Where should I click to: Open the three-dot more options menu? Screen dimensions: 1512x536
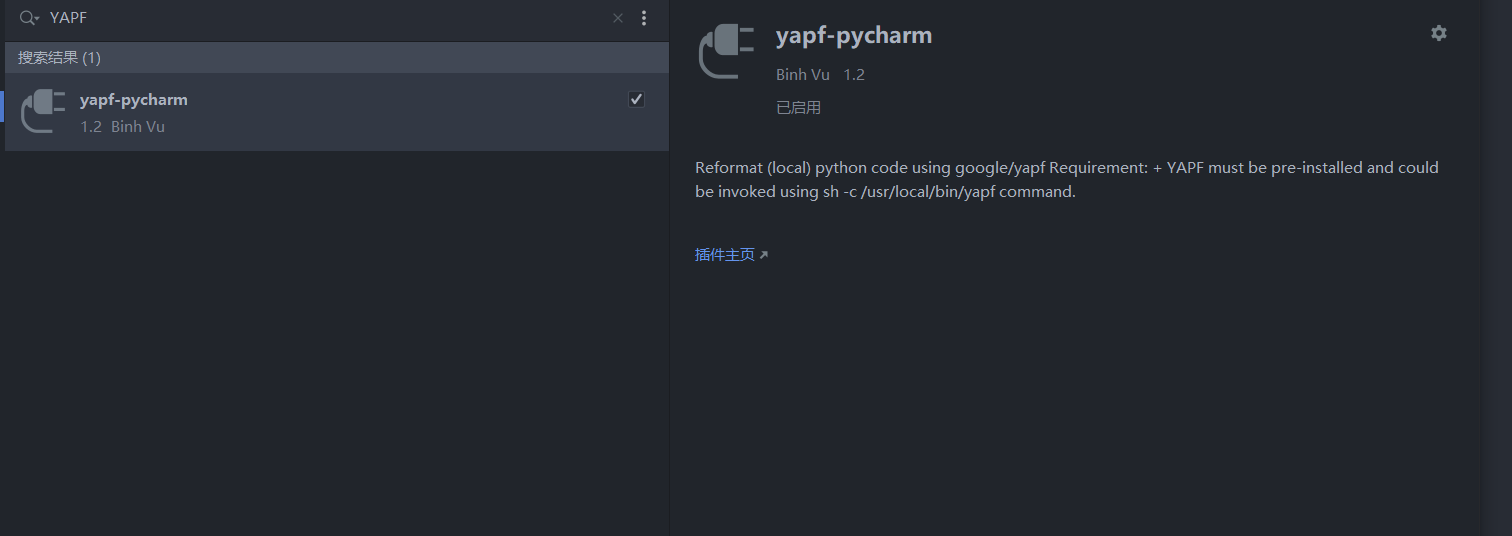coord(644,18)
